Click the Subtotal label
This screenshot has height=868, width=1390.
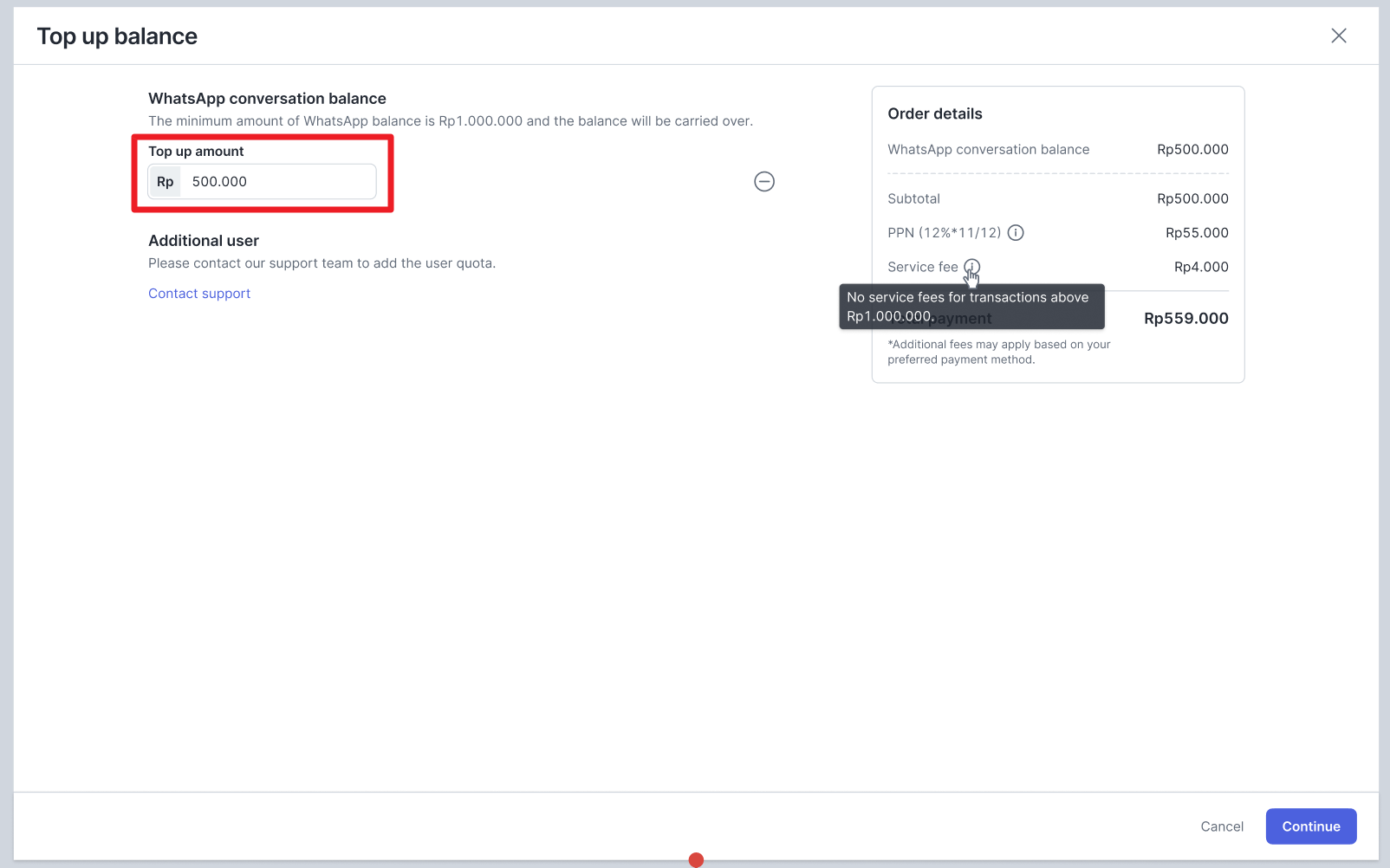pyautogui.click(x=913, y=198)
